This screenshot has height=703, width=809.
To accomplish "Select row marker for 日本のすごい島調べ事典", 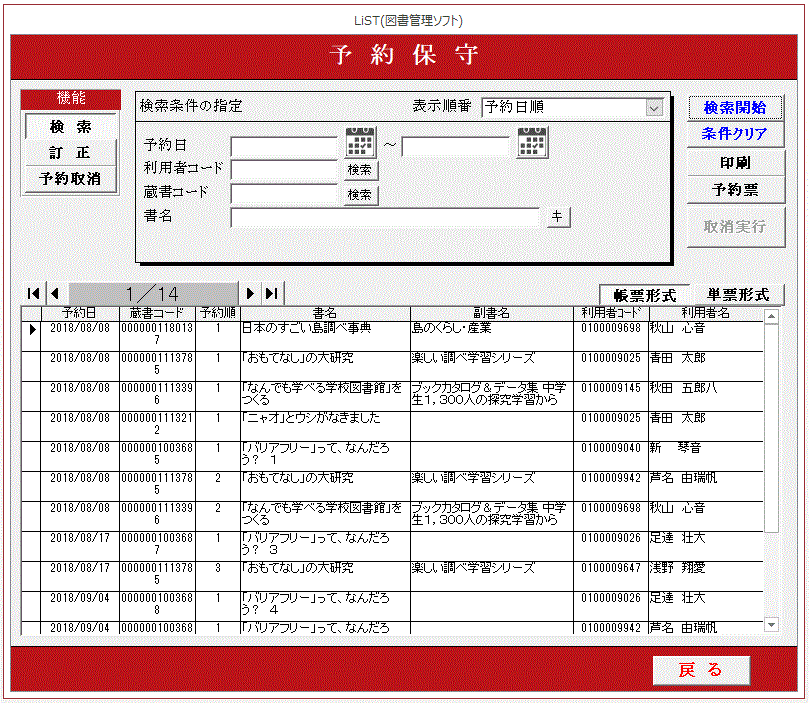I will click(x=31, y=336).
